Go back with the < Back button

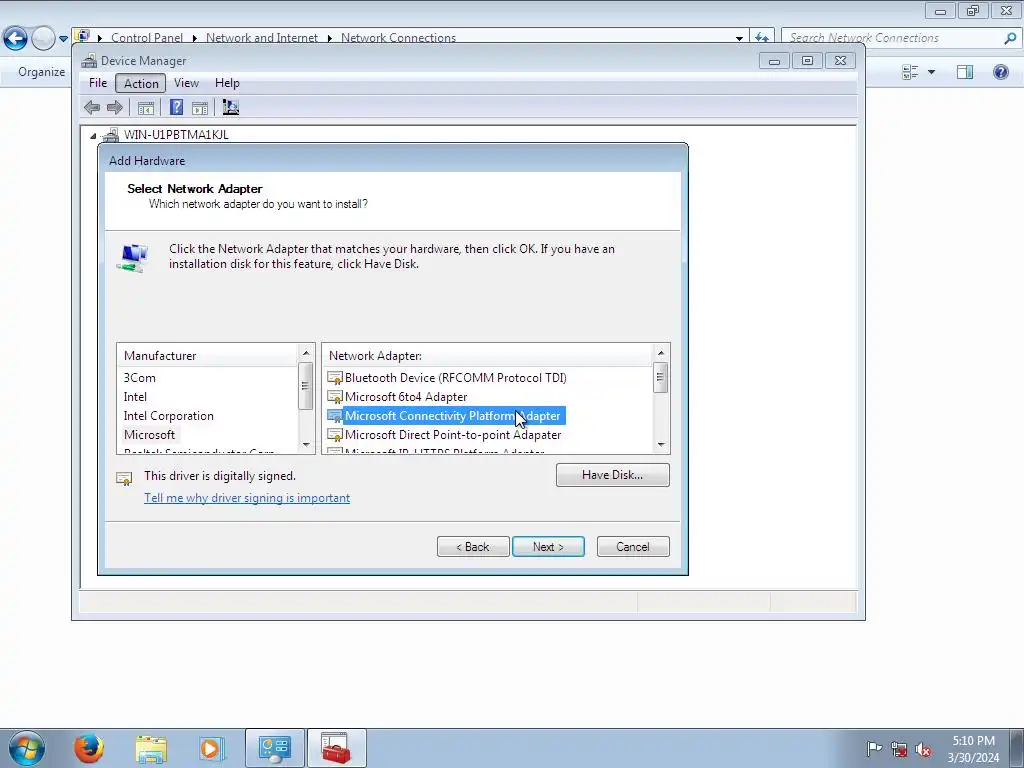[473, 547]
